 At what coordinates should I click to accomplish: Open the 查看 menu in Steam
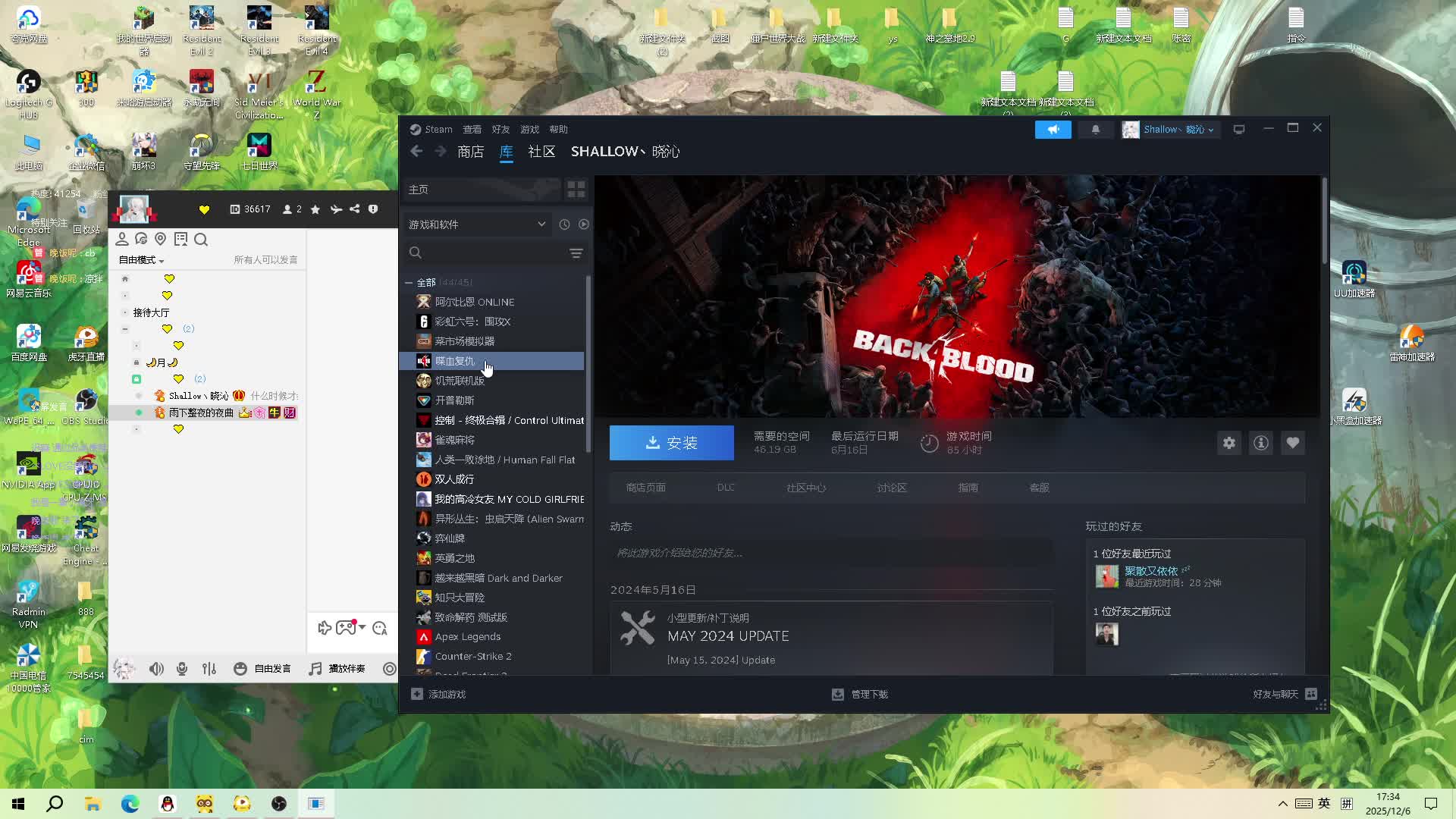[472, 130]
